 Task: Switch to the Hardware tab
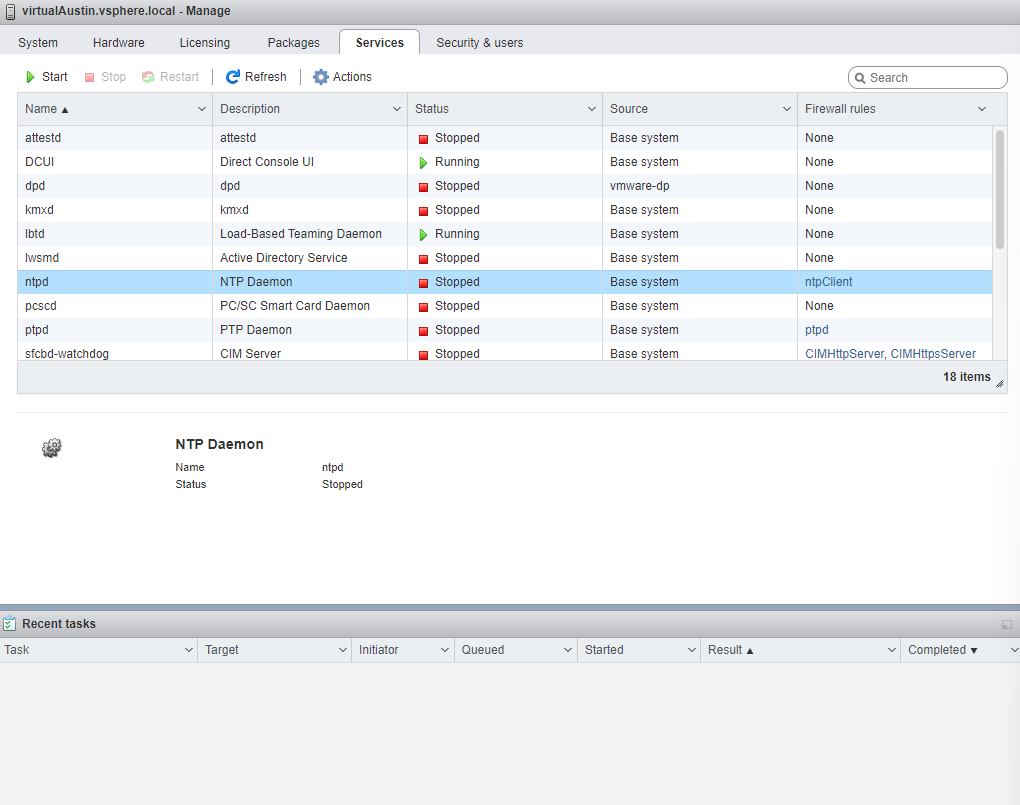[x=118, y=42]
